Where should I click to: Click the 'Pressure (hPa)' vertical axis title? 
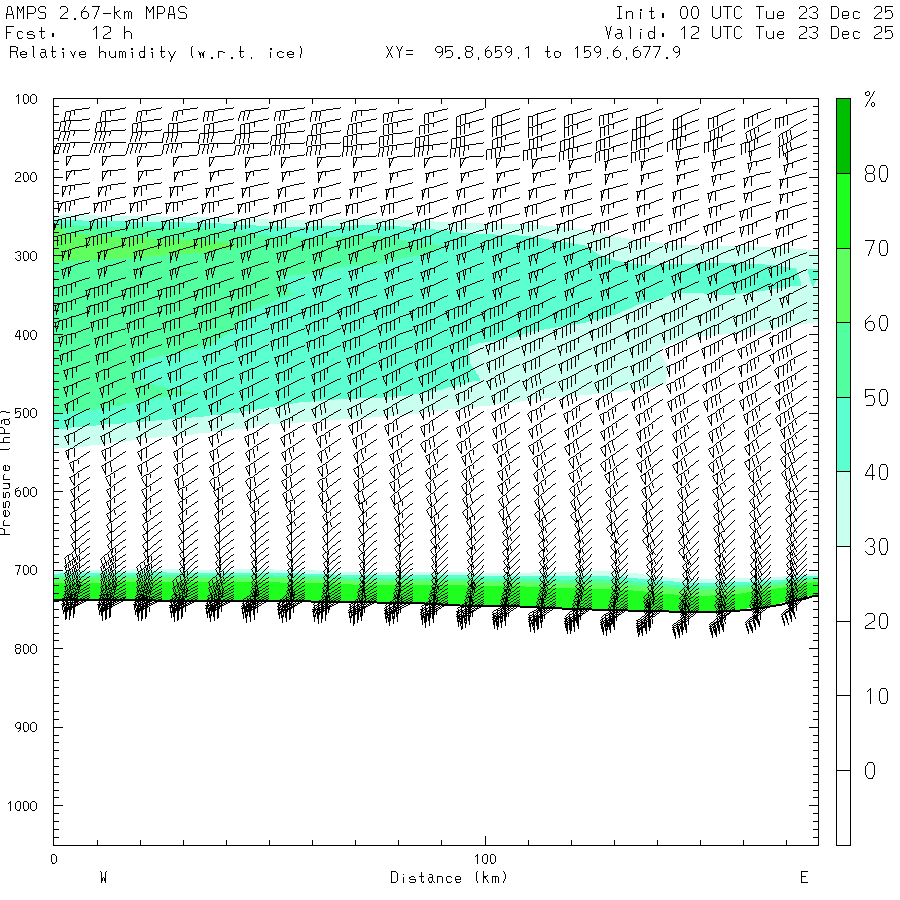pyautogui.click(x=6, y=472)
